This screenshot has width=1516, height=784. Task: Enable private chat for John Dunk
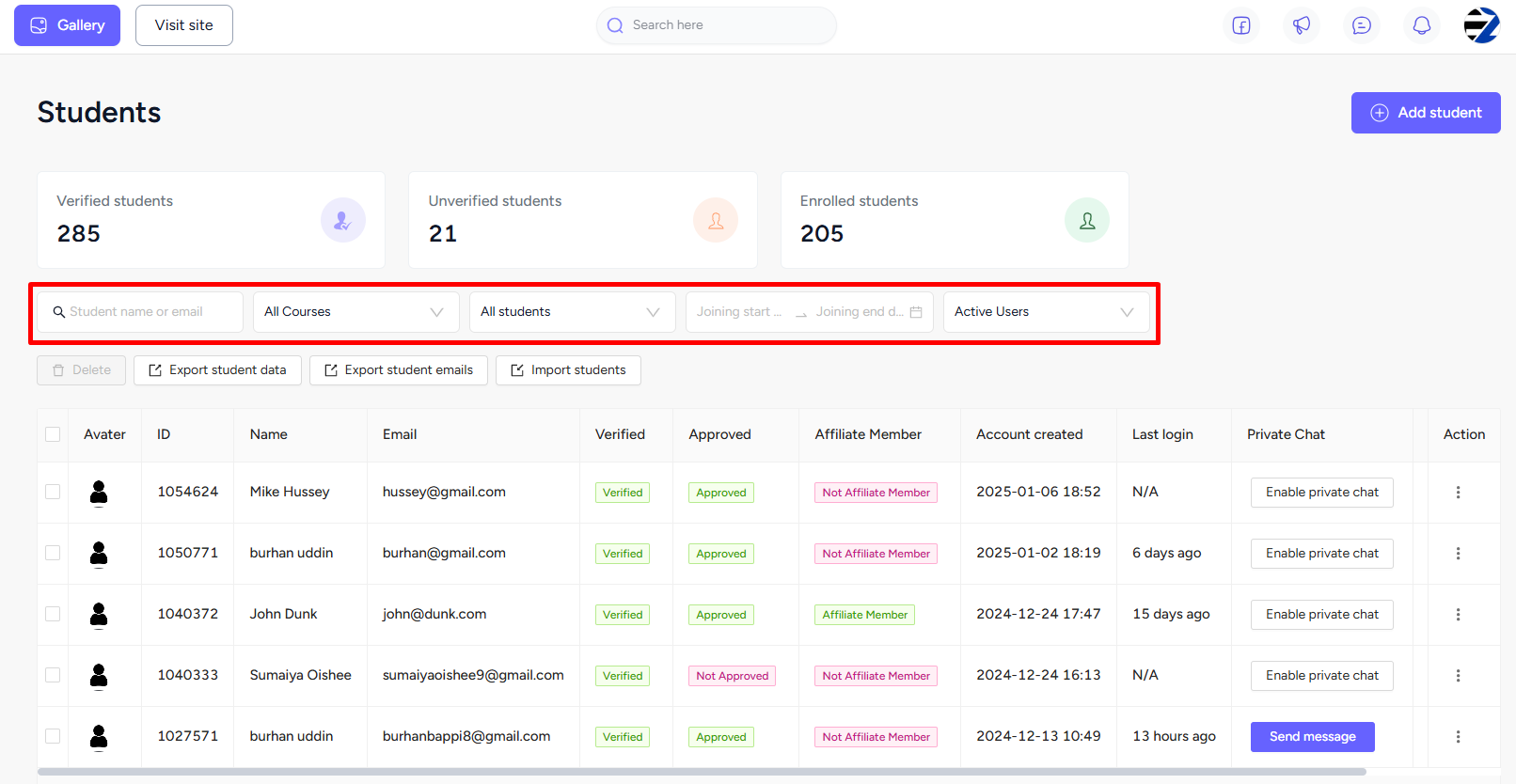pos(1322,615)
